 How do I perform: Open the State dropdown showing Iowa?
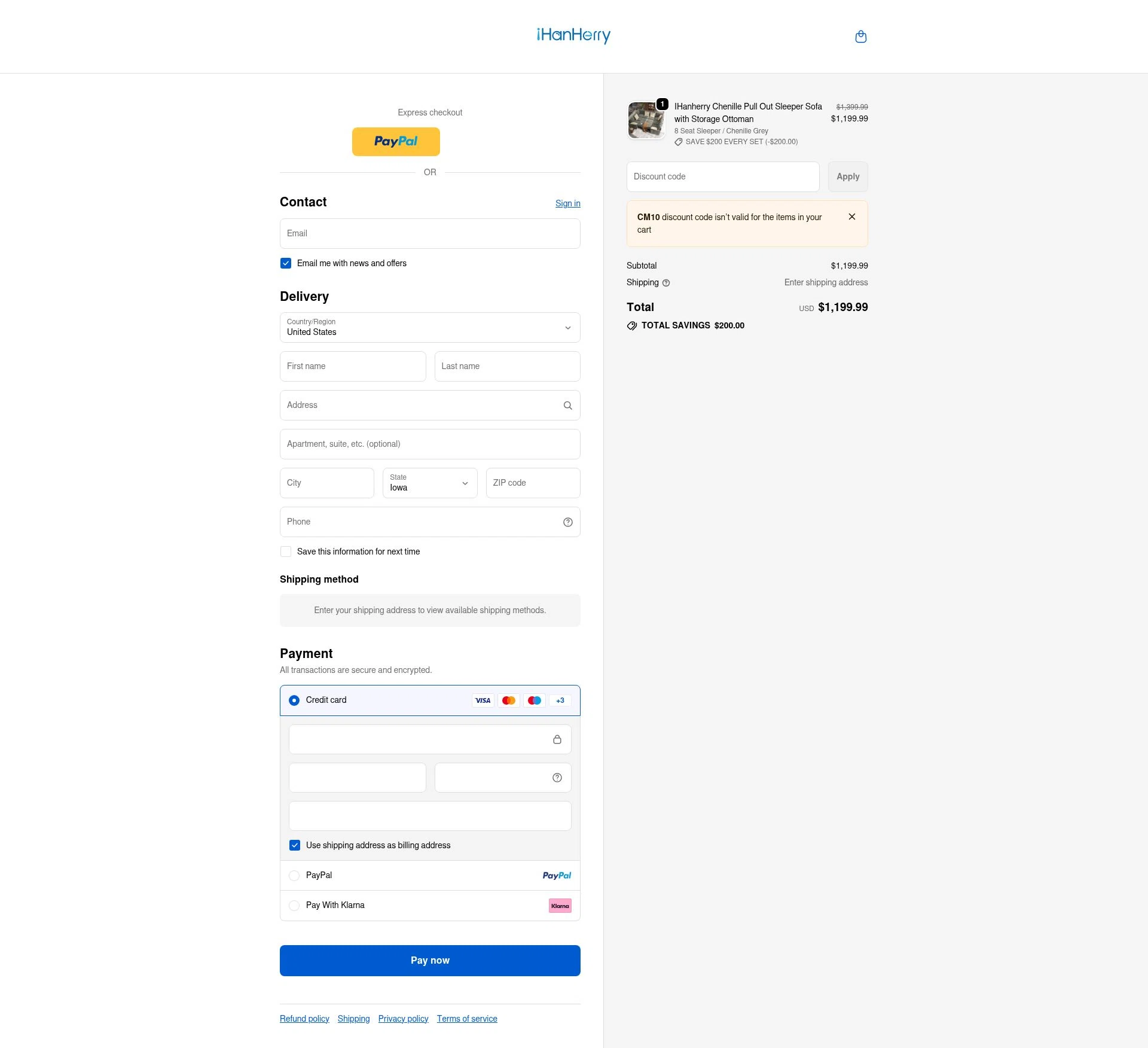(x=429, y=483)
